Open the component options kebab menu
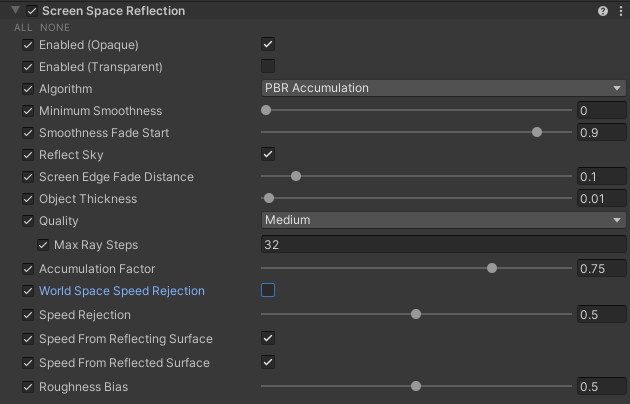 tap(620, 11)
